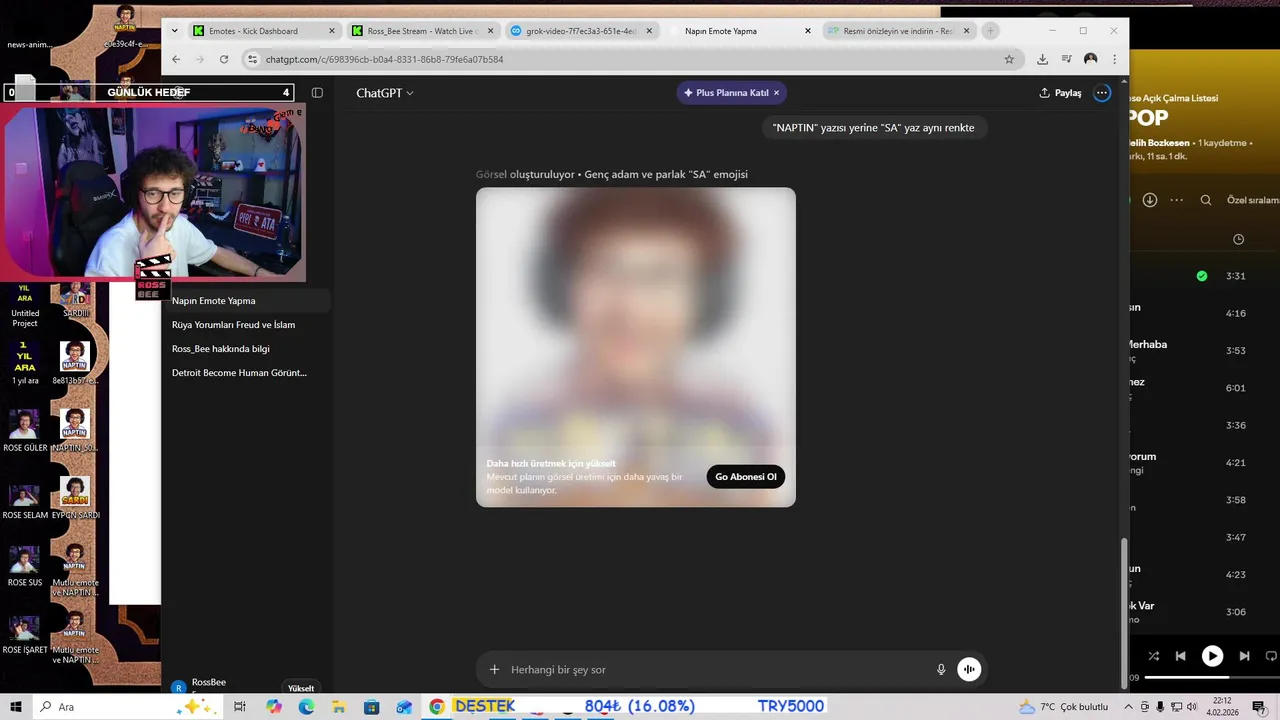Click the blurred generating image preview
This screenshot has height=720, width=1280.
(636, 347)
